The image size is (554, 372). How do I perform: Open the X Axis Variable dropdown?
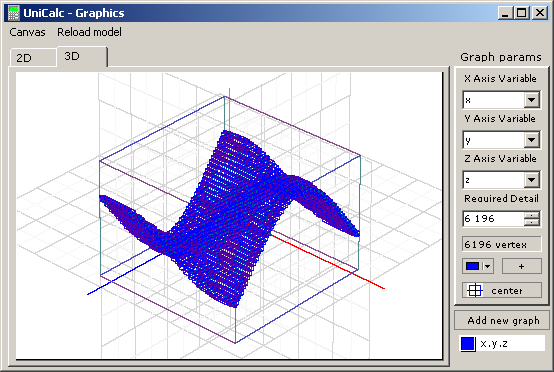tap(531, 100)
